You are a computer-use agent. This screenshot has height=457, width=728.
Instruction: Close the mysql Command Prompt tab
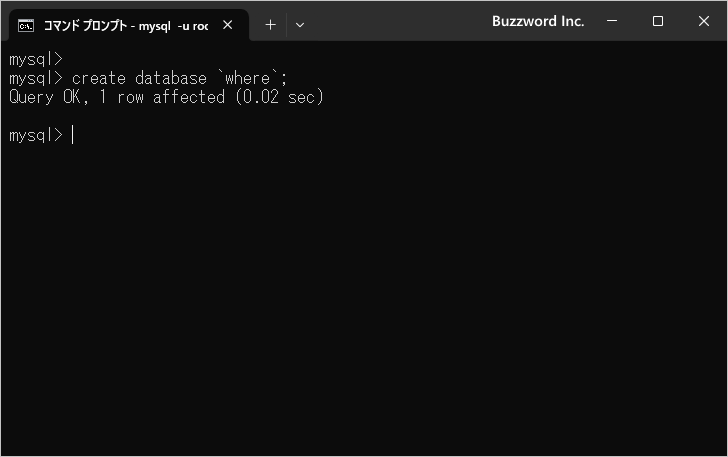coord(227,25)
